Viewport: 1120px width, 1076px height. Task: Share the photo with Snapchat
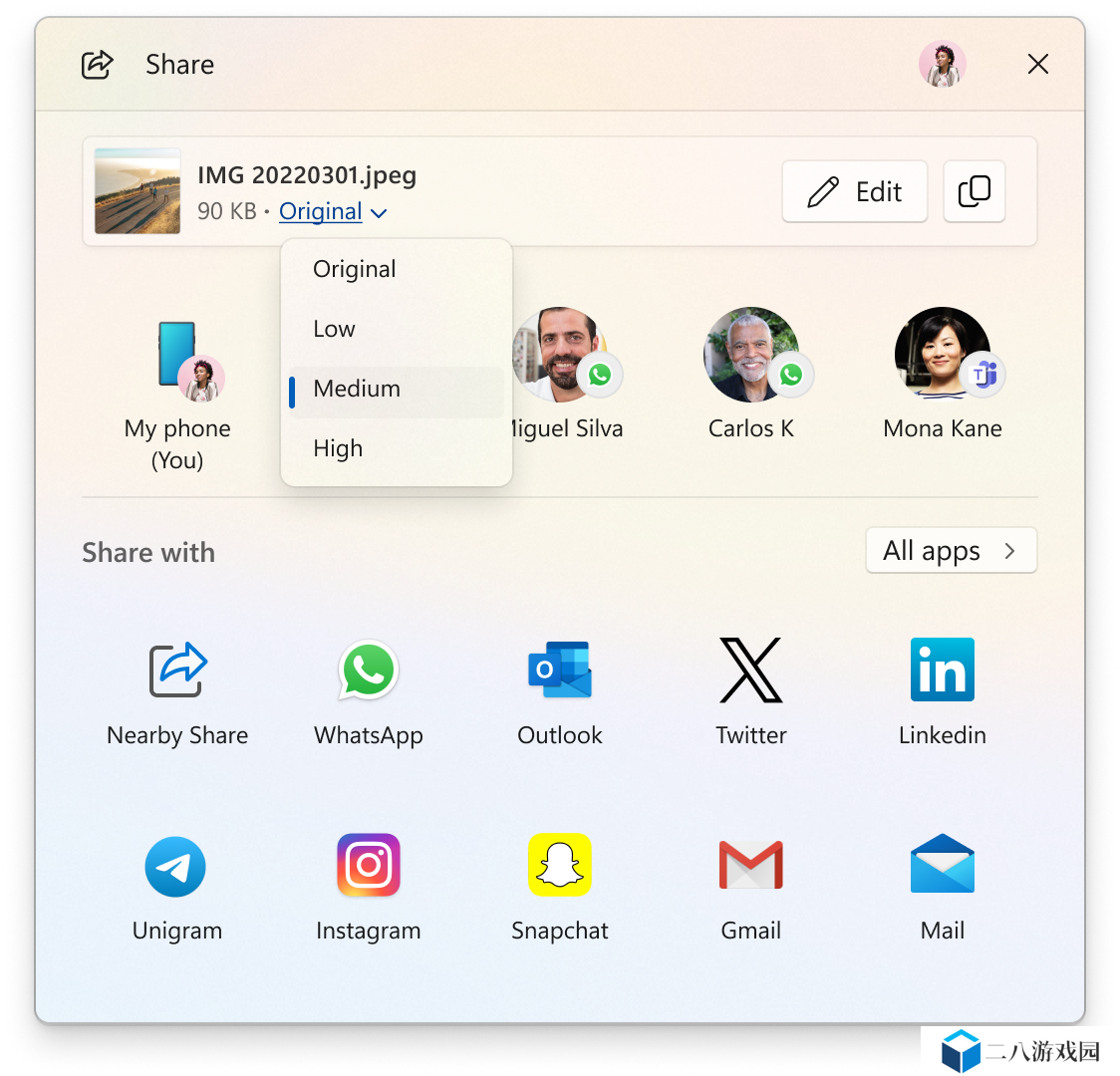coord(560,865)
